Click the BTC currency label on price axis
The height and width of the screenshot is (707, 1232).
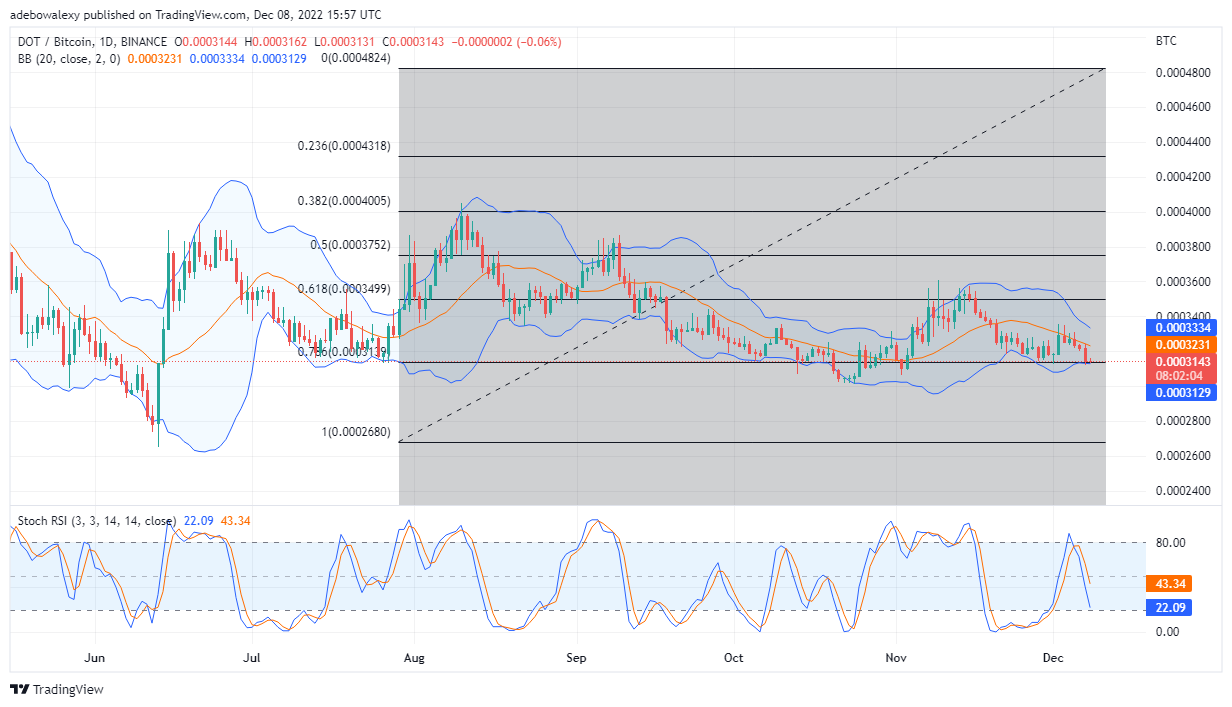point(1166,41)
